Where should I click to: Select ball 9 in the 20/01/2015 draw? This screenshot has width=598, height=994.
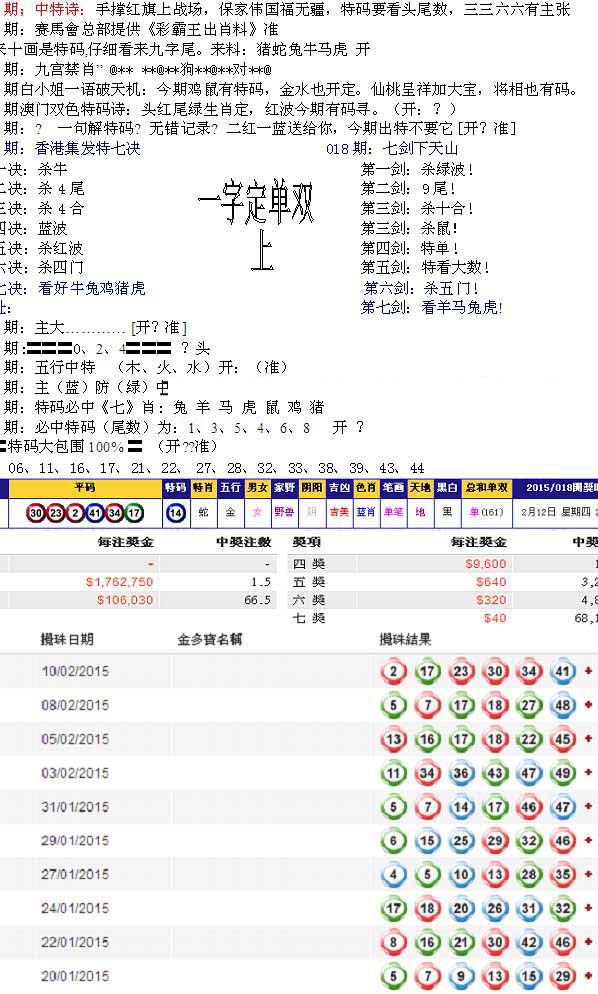[x=461, y=976]
